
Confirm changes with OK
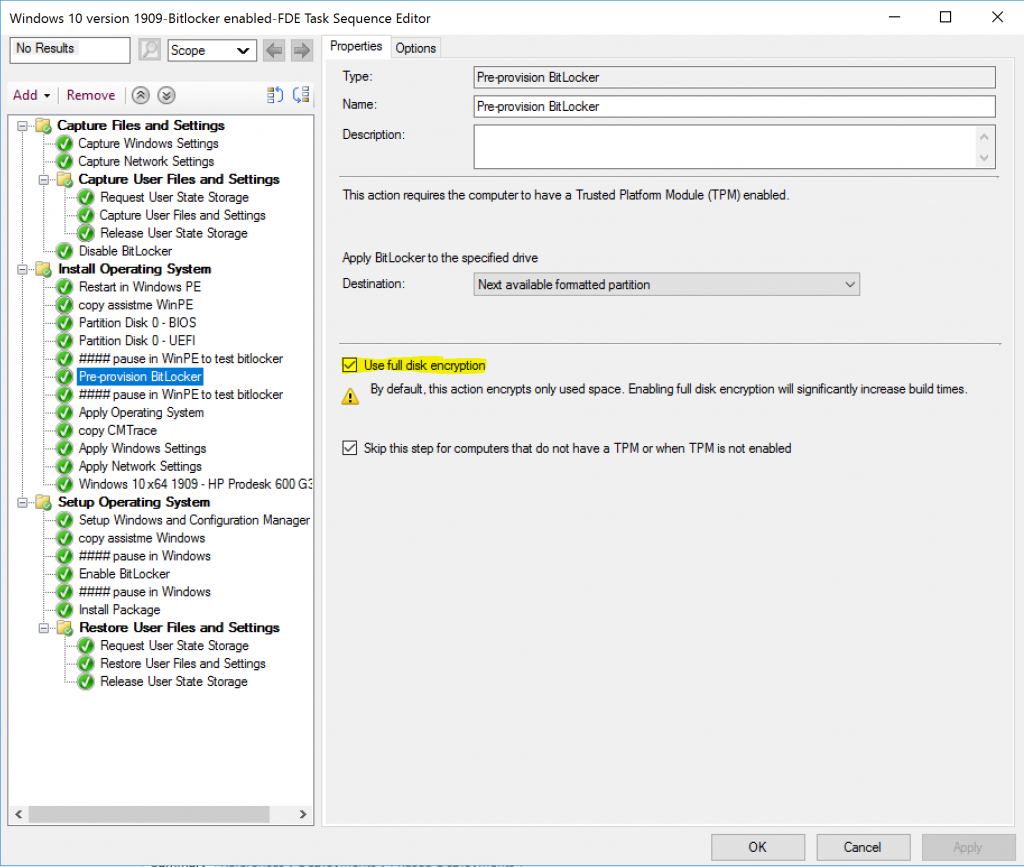[x=757, y=846]
